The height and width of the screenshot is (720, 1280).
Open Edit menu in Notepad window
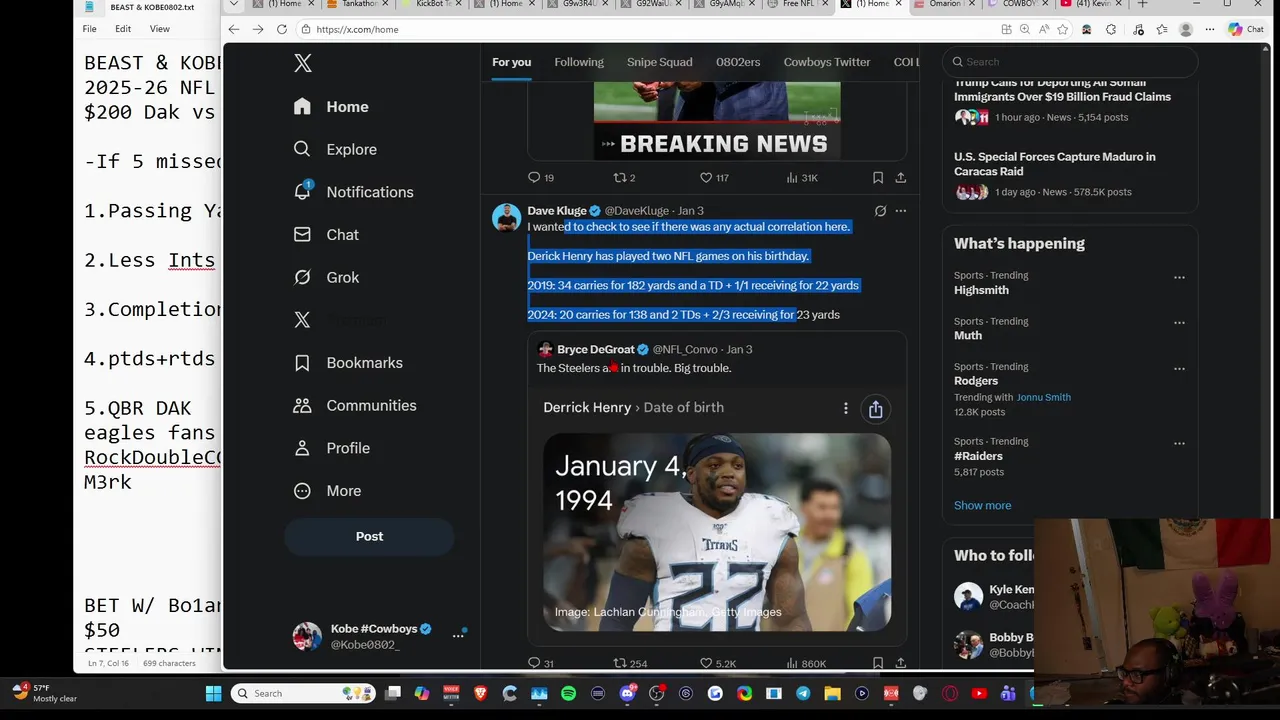click(123, 29)
